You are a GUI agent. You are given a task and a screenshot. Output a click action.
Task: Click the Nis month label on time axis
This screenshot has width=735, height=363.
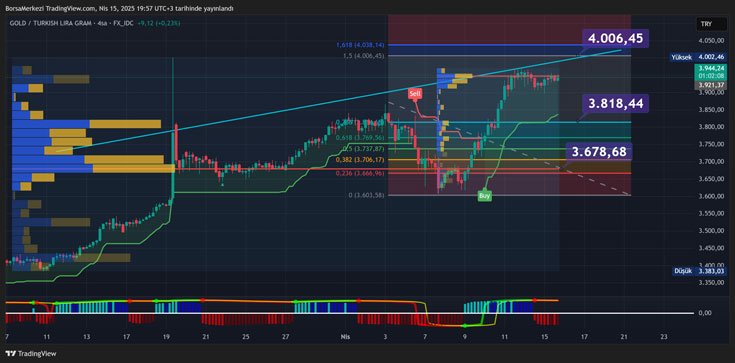345,337
